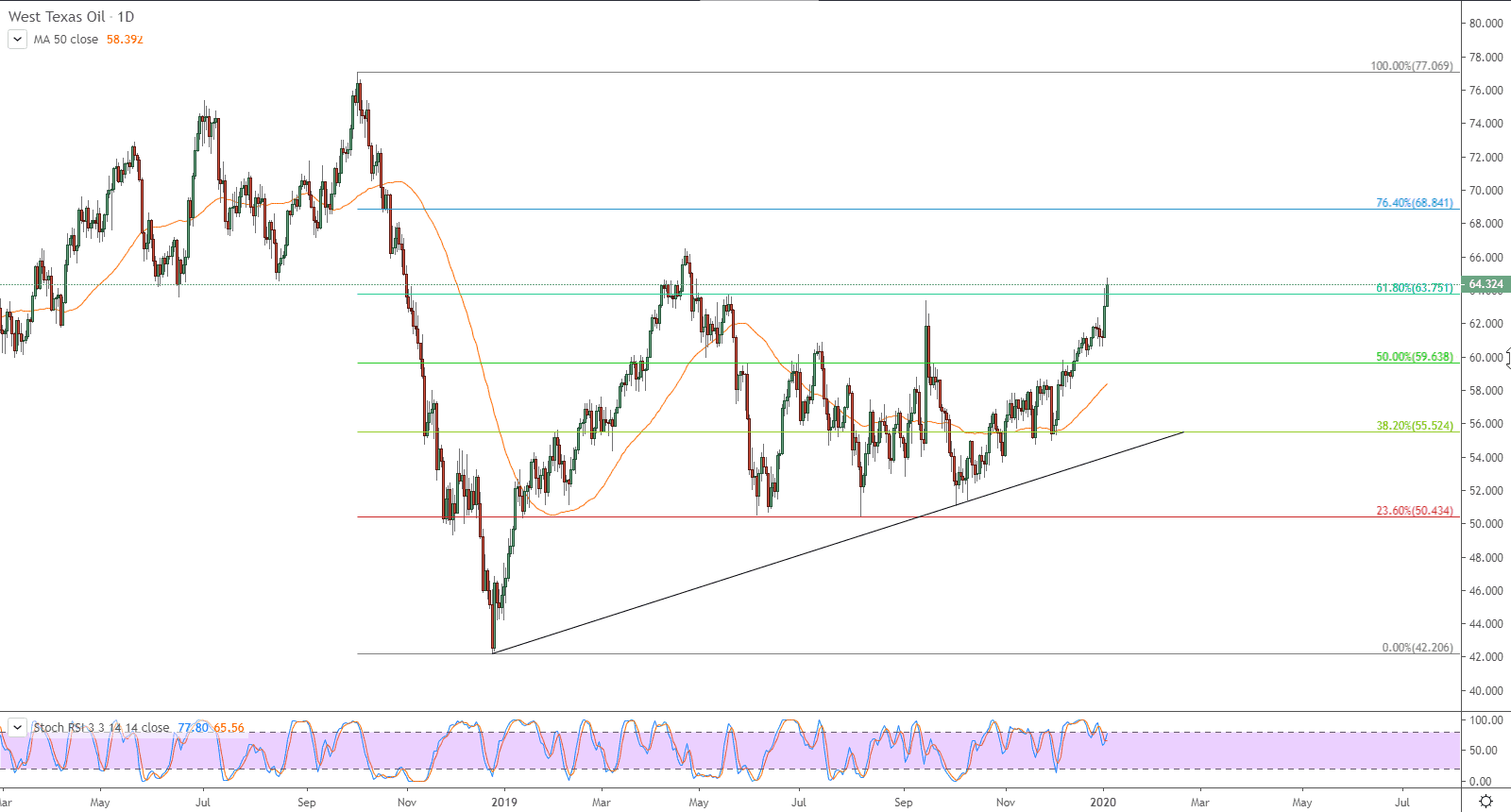Click the 100.00 Stoch RSI scale label
This screenshot has height=812, width=1511.
tap(1487, 720)
